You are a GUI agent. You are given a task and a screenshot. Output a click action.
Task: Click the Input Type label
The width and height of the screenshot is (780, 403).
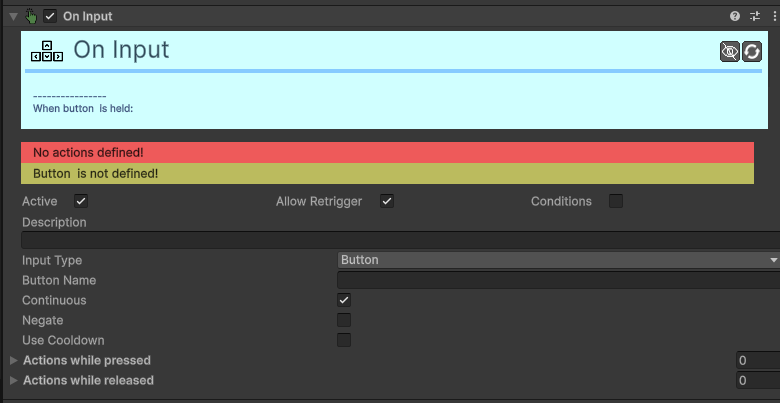pyautogui.click(x=52, y=260)
